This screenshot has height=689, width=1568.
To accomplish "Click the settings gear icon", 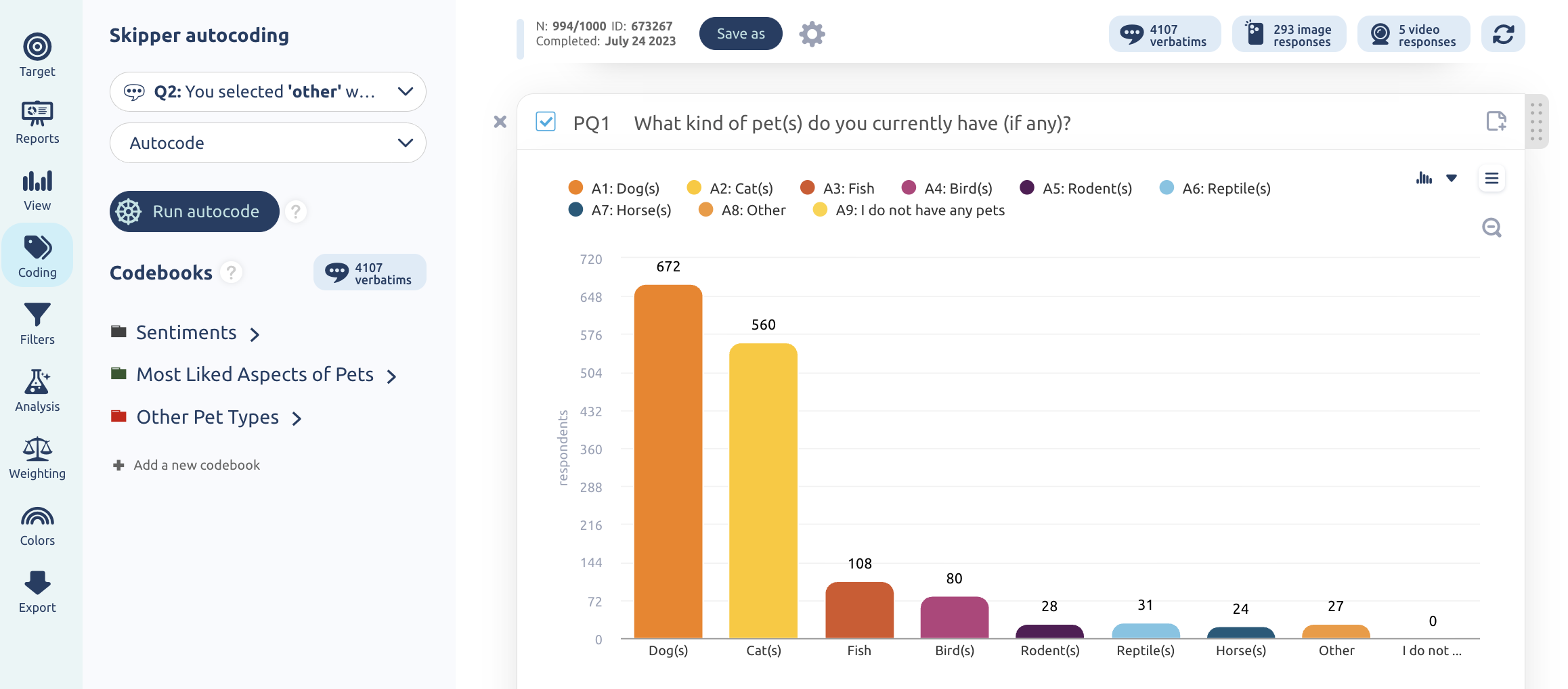I will coord(812,34).
